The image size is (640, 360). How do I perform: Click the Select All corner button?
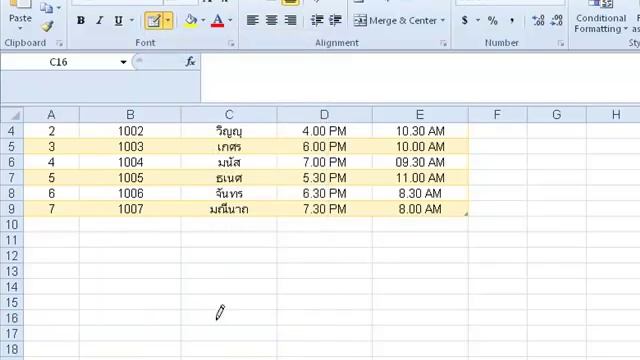12,115
